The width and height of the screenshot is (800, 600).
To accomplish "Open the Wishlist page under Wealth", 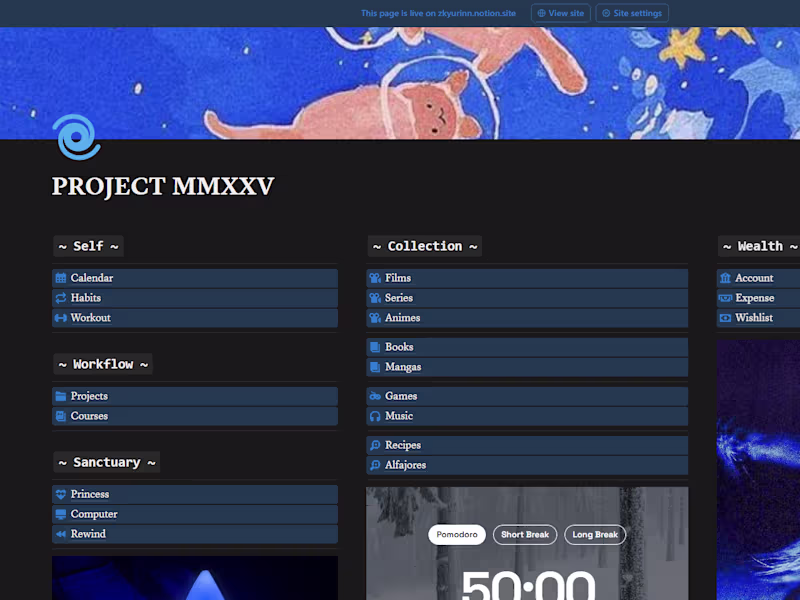I will pyautogui.click(x=758, y=318).
